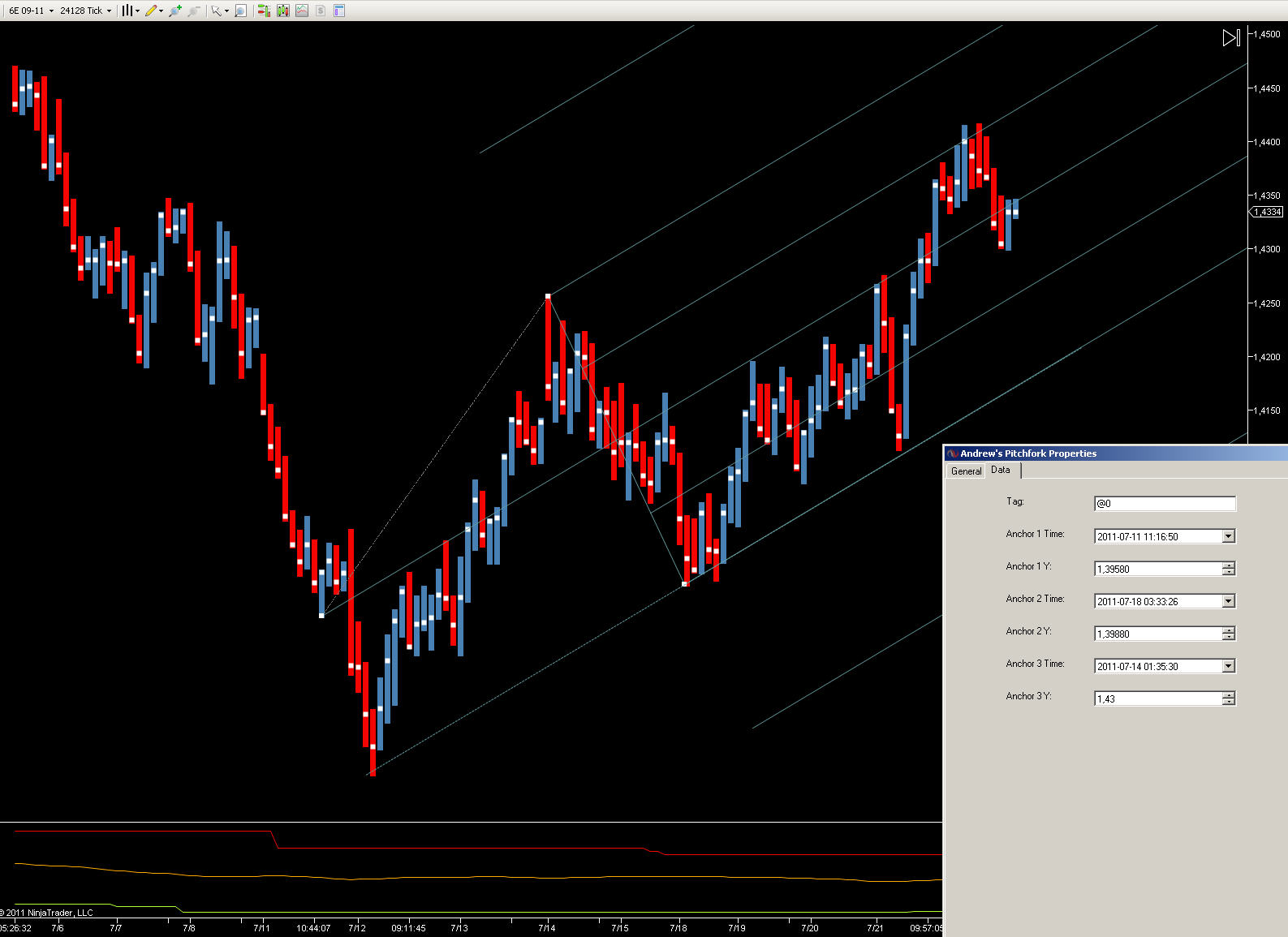Viewport: 1288px width, 937px height.
Task: Open the strategies line chart icon
Action: 302,11
